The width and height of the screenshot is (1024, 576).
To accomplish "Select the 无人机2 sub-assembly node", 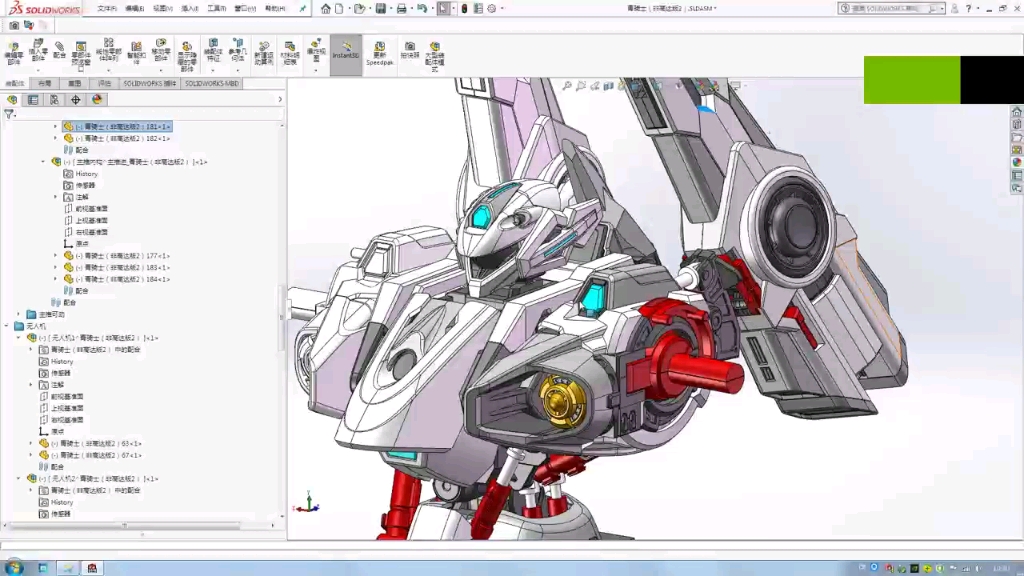I will pos(98,479).
